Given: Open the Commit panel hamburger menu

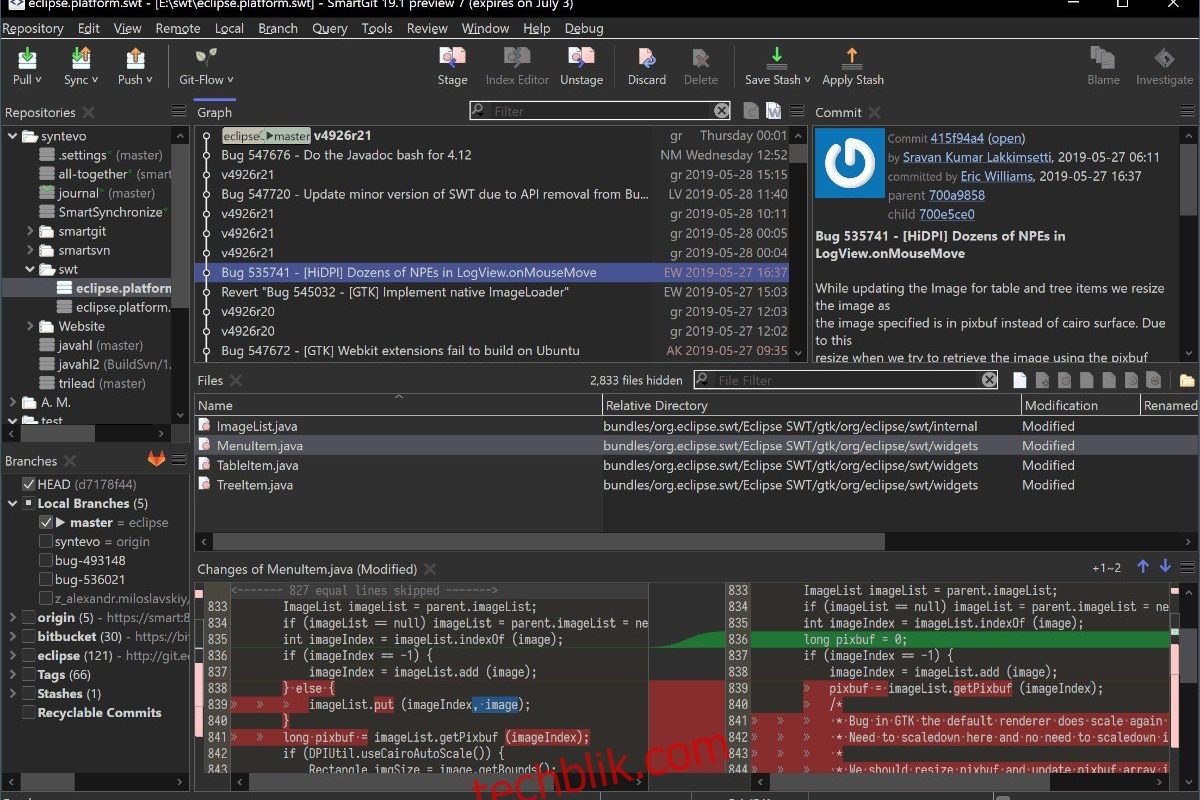Looking at the screenshot, I should [1187, 112].
